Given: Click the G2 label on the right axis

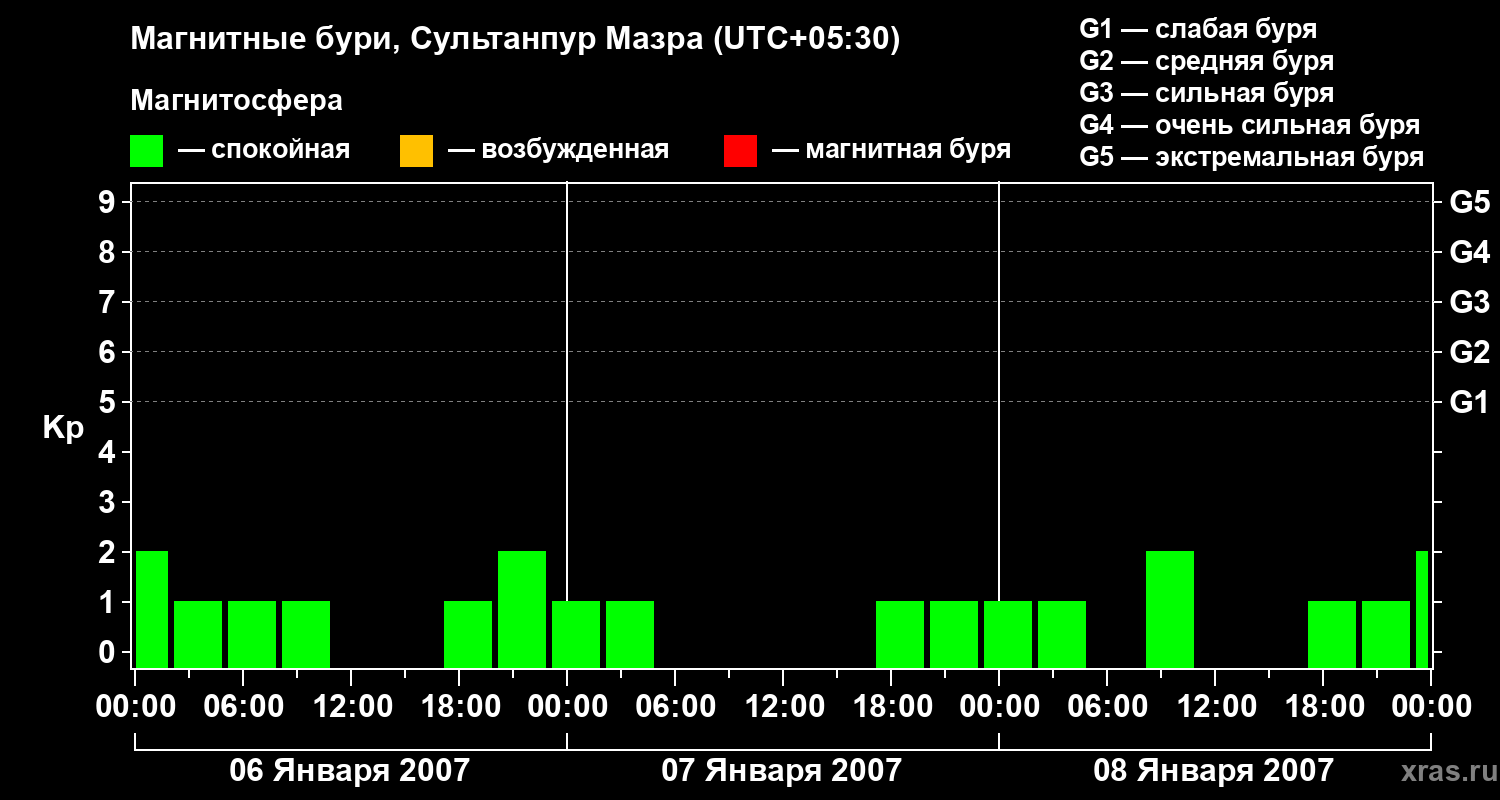Looking at the screenshot, I should [1470, 352].
